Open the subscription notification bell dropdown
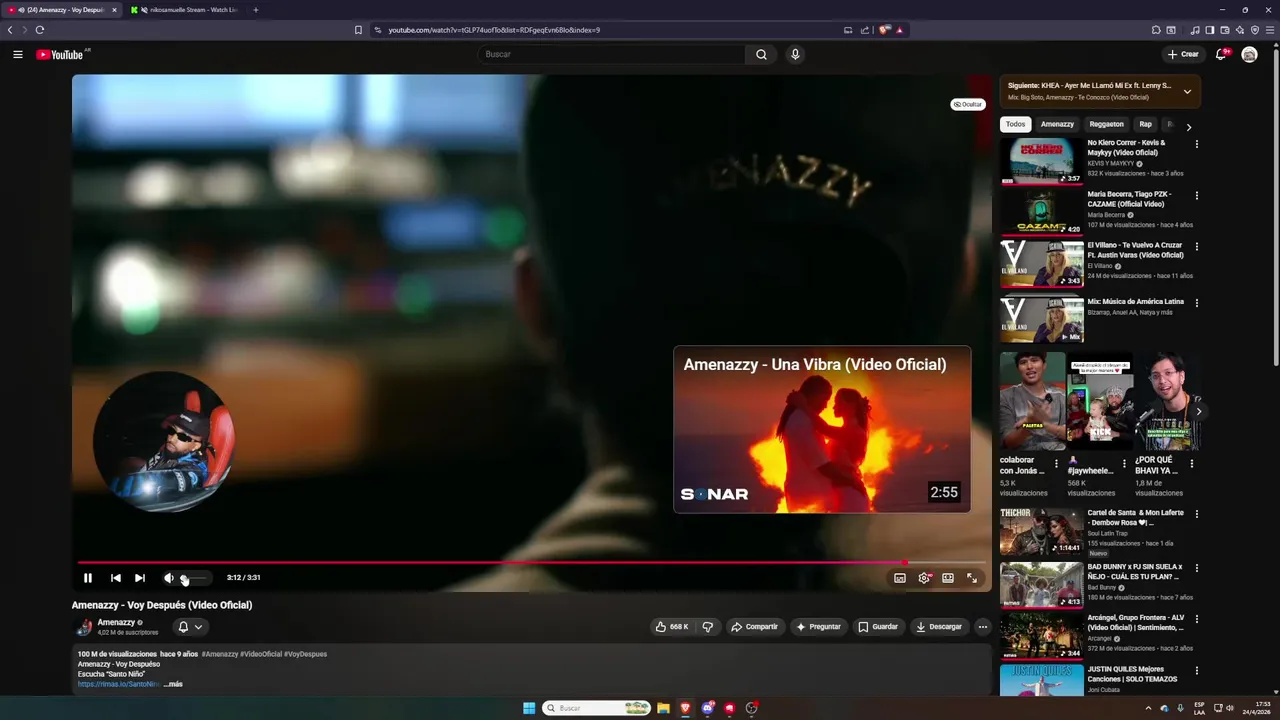Viewport: 1280px width, 720px height. (x=190, y=627)
